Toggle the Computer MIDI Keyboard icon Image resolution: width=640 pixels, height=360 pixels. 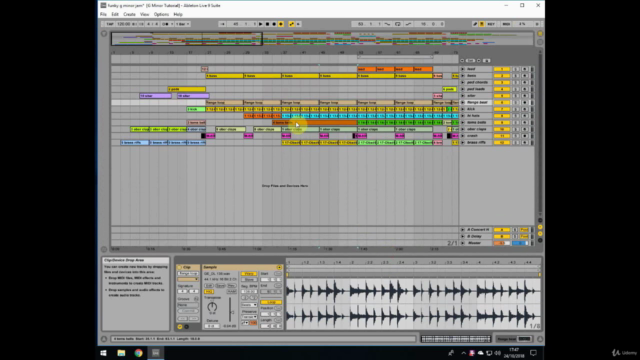pos(482,24)
